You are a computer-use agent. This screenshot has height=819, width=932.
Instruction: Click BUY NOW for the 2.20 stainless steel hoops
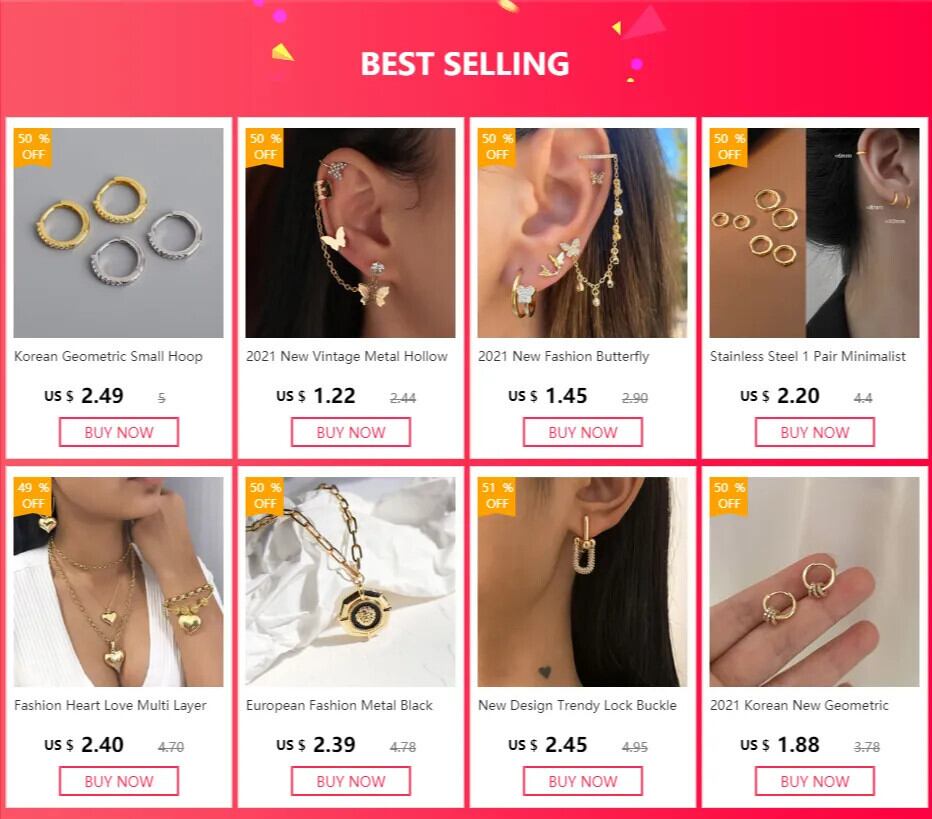click(x=815, y=432)
